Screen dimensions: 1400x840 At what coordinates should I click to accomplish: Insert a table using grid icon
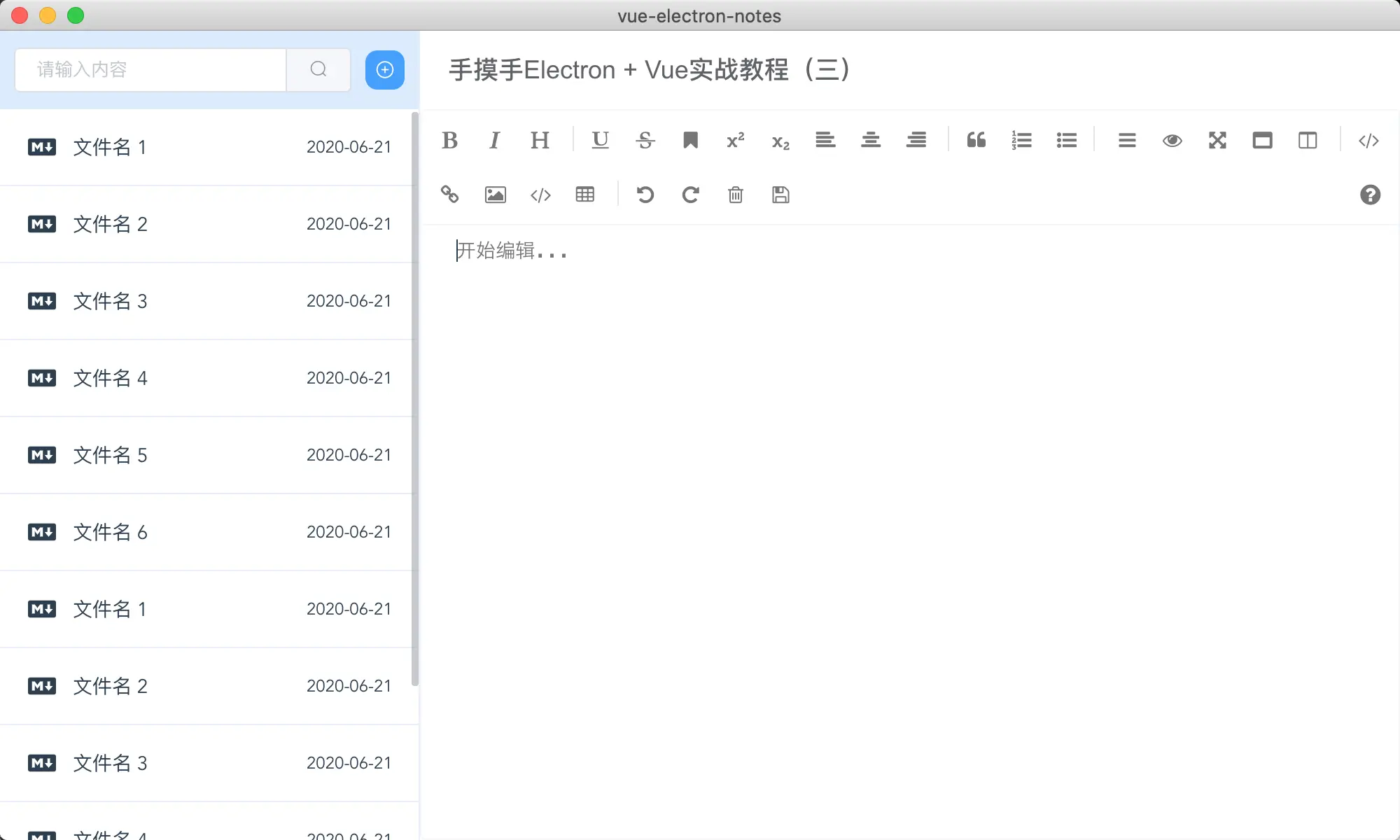click(x=584, y=195)
